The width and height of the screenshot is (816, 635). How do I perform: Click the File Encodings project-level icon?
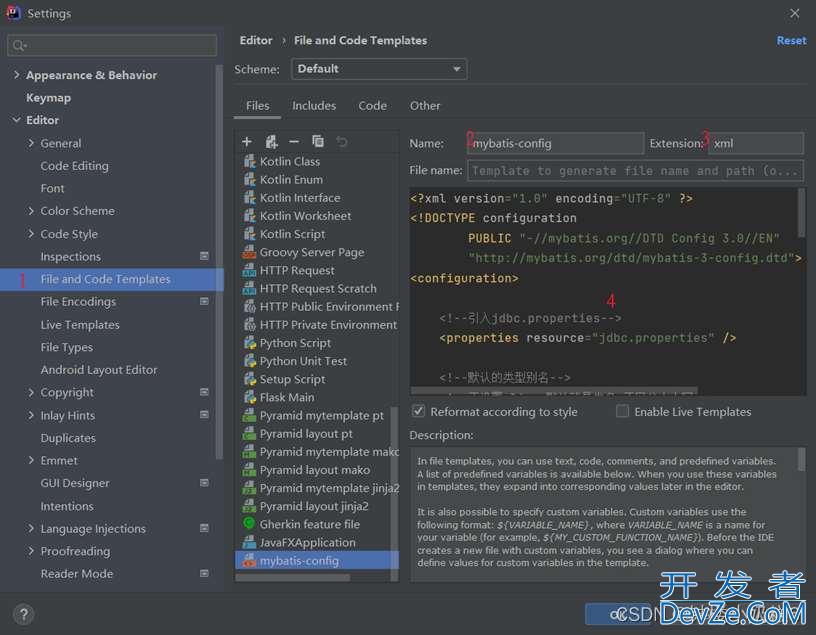tap(204, 301)
